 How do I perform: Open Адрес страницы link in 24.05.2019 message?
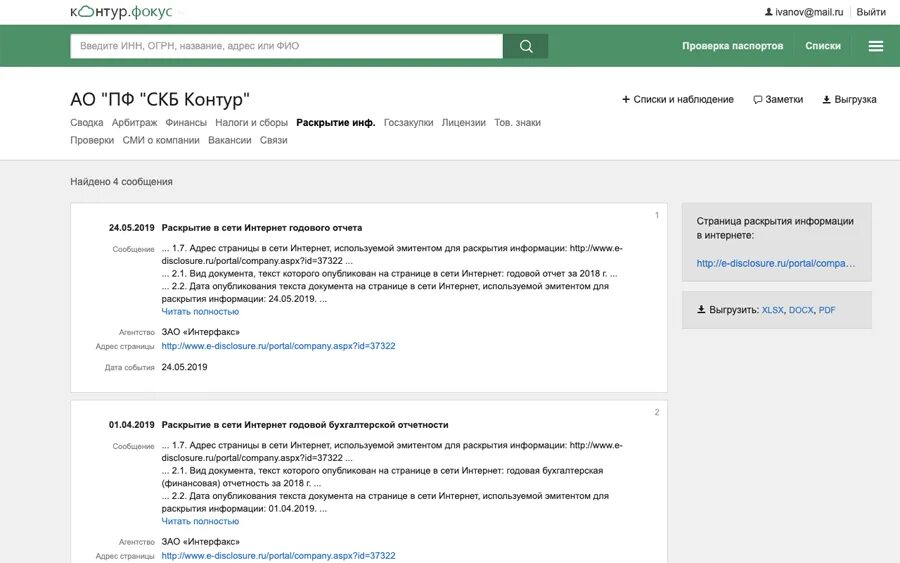tap(278, 346)
